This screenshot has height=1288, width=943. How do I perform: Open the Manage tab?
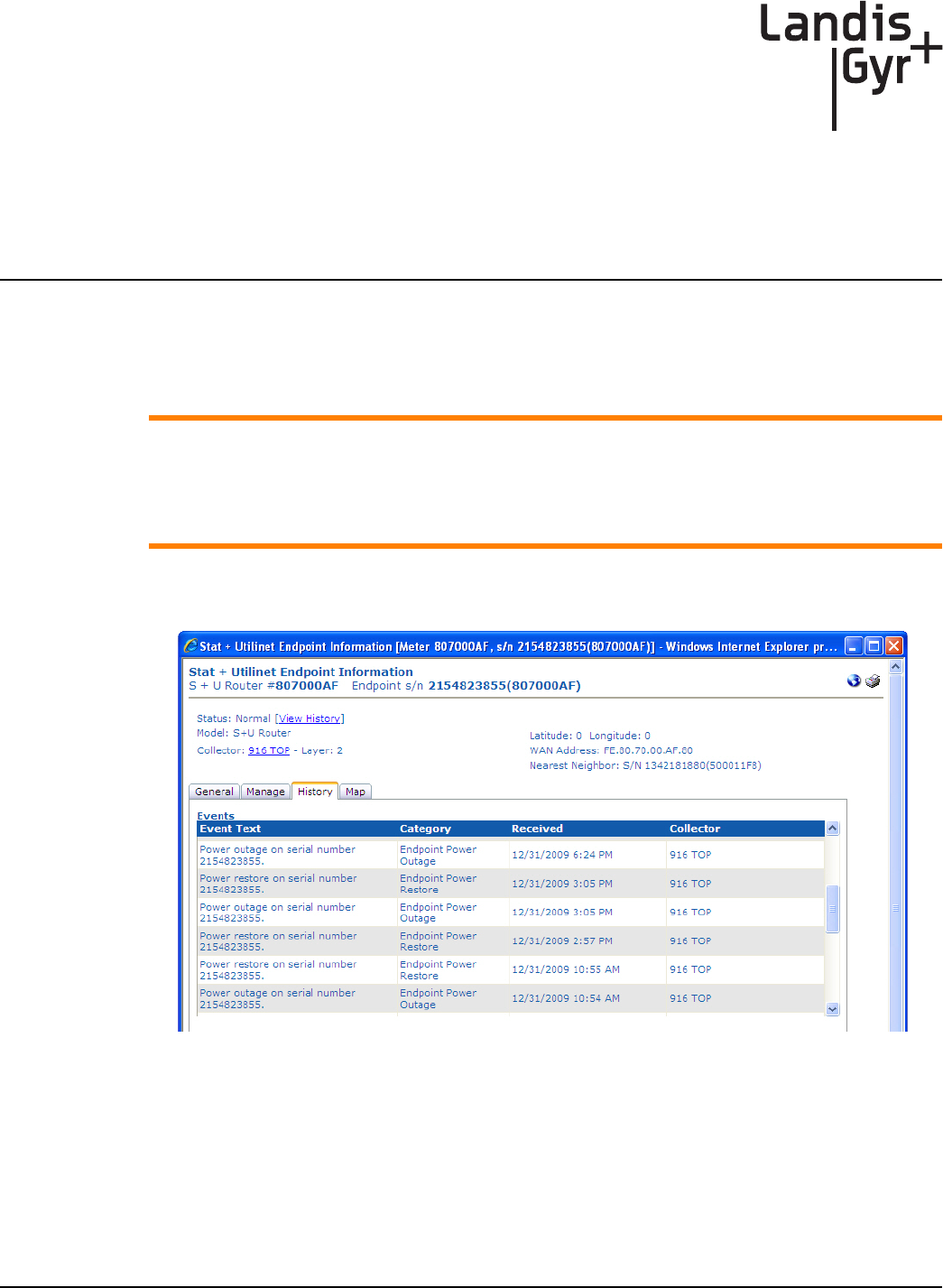(265, 792)
